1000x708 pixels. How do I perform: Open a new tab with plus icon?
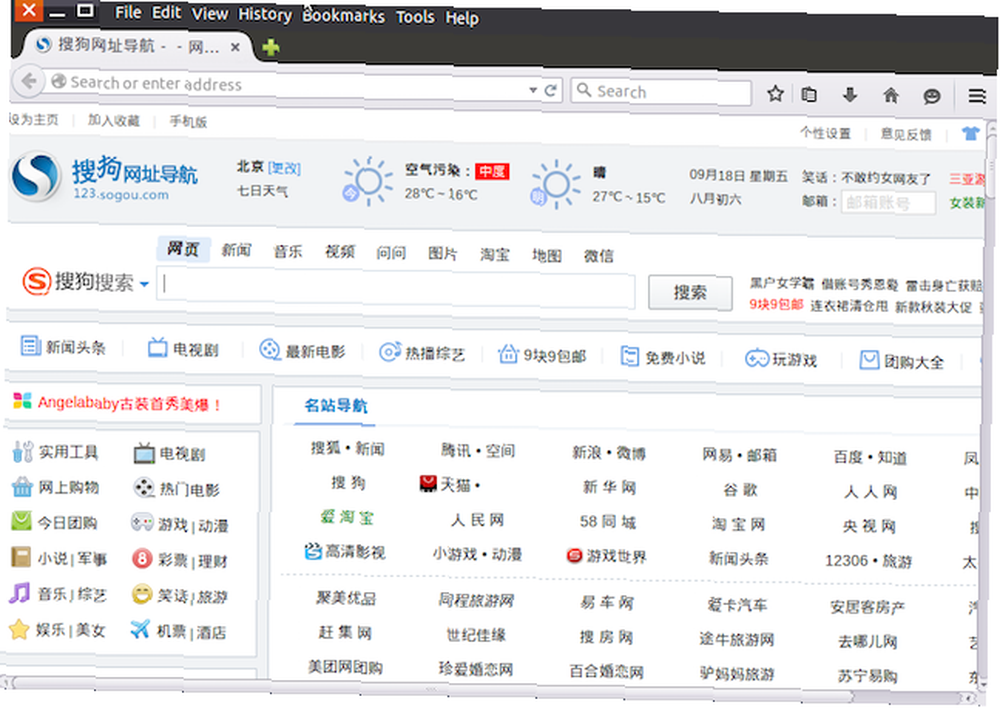tap(270, 47)
